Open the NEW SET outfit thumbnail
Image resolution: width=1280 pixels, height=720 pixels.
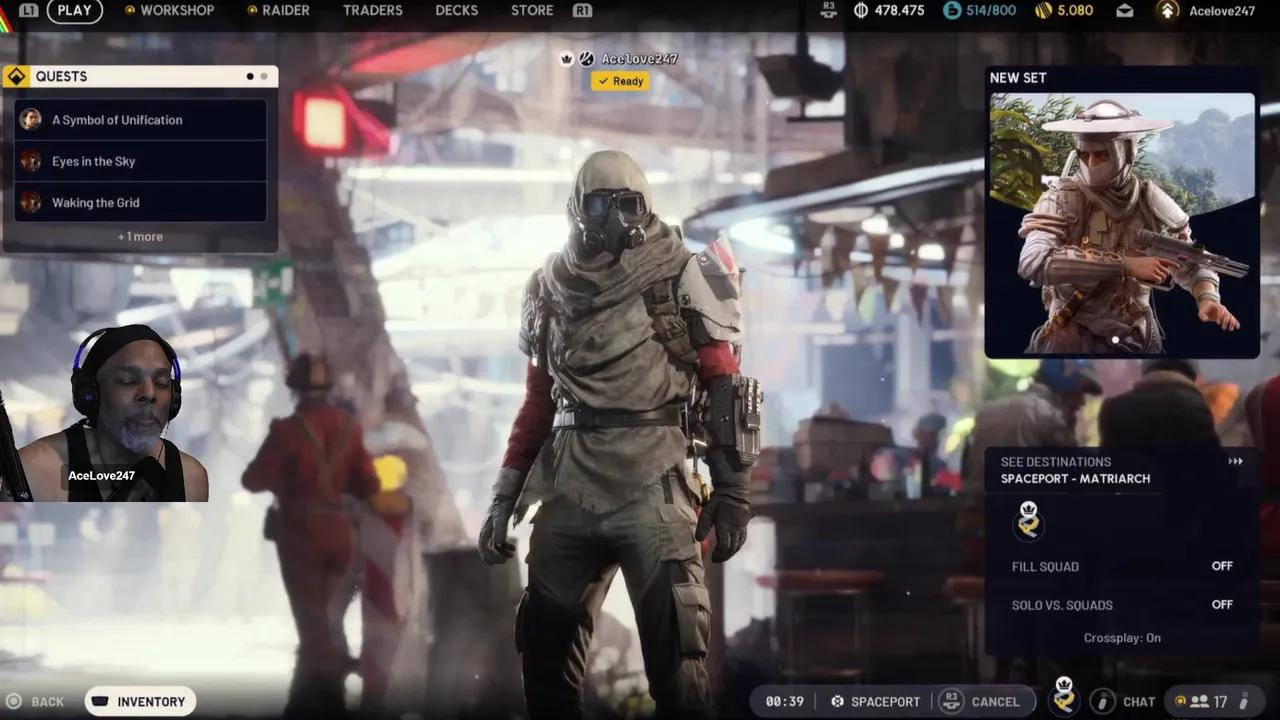pyautogui.click(x=1122, y=224)
